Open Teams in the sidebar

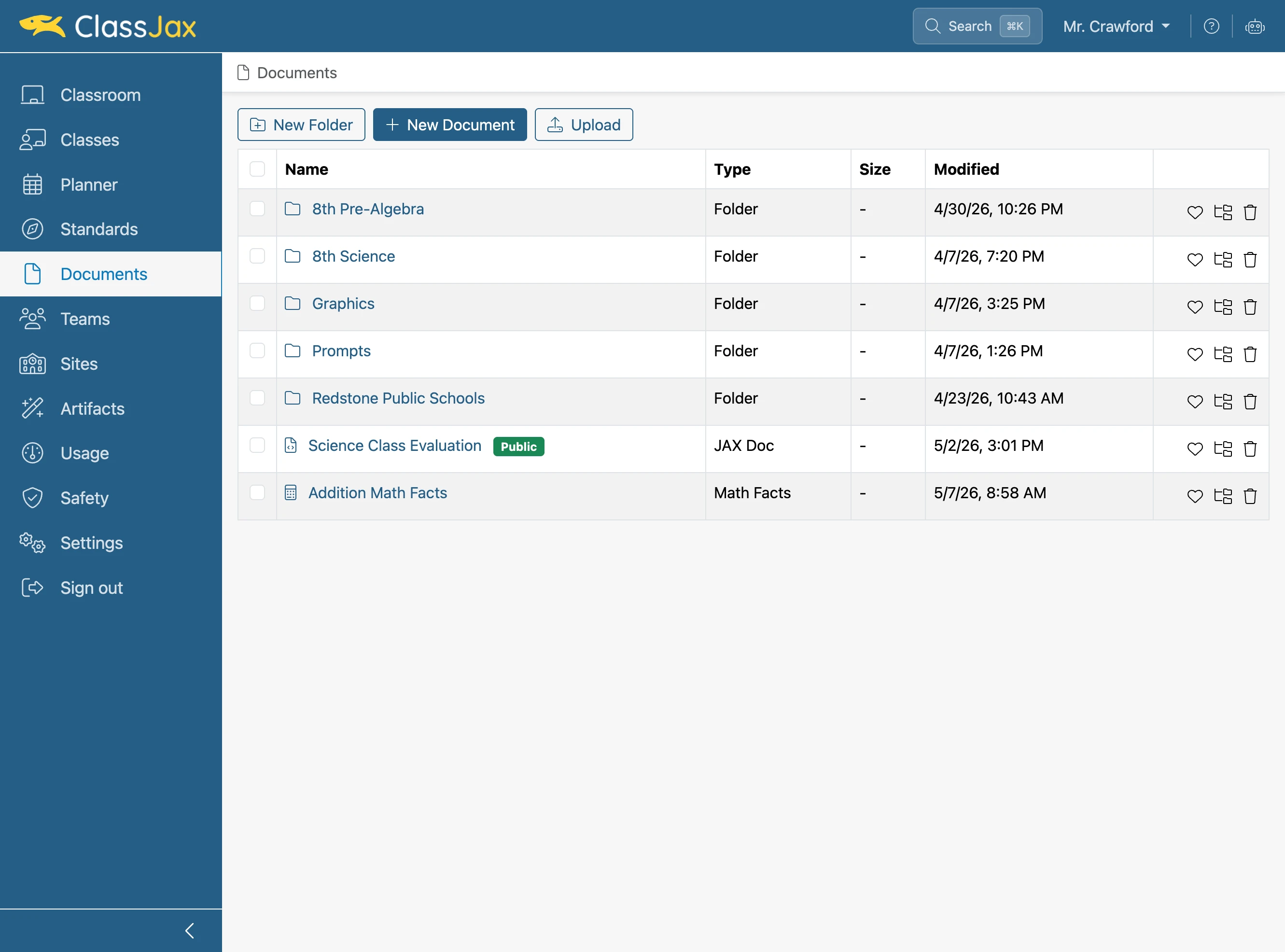[x=111, y=319]
